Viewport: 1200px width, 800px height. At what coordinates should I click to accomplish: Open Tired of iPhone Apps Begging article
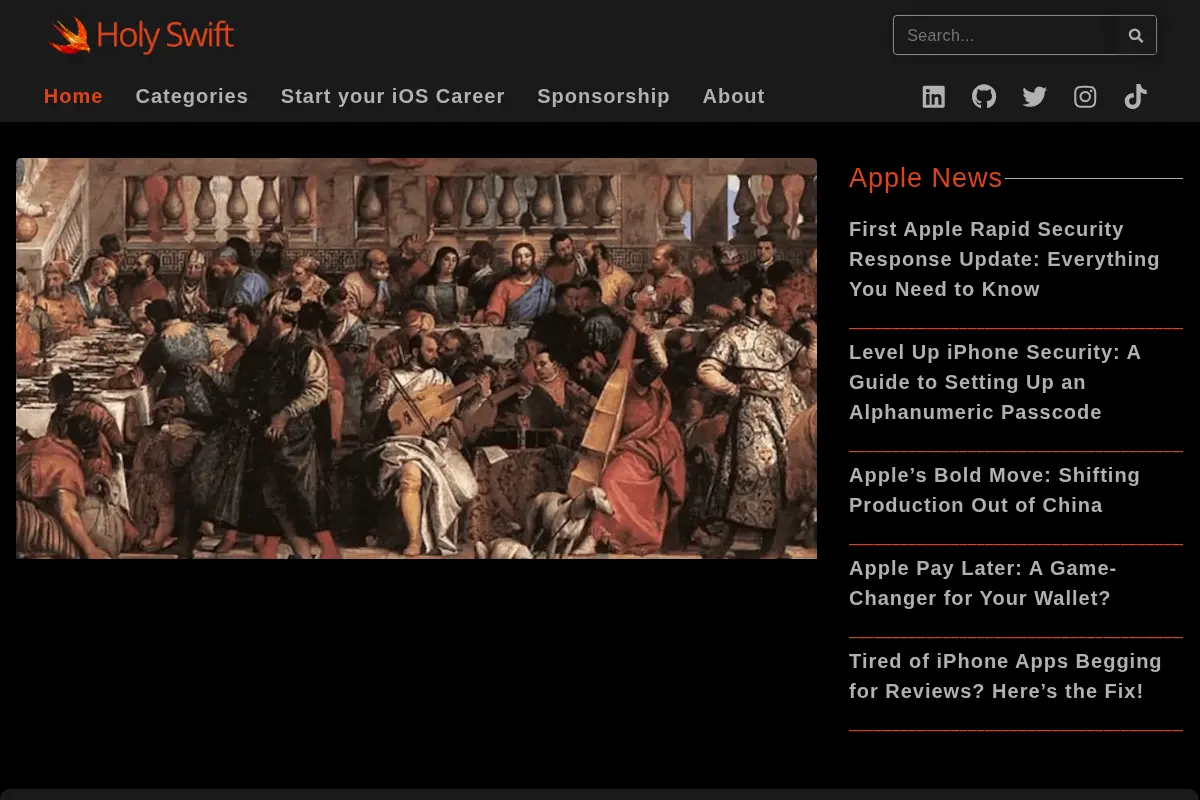(x=1005, y=676)
